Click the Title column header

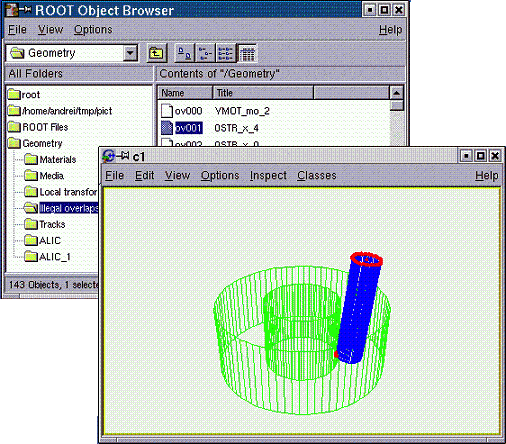pos(263,93)
